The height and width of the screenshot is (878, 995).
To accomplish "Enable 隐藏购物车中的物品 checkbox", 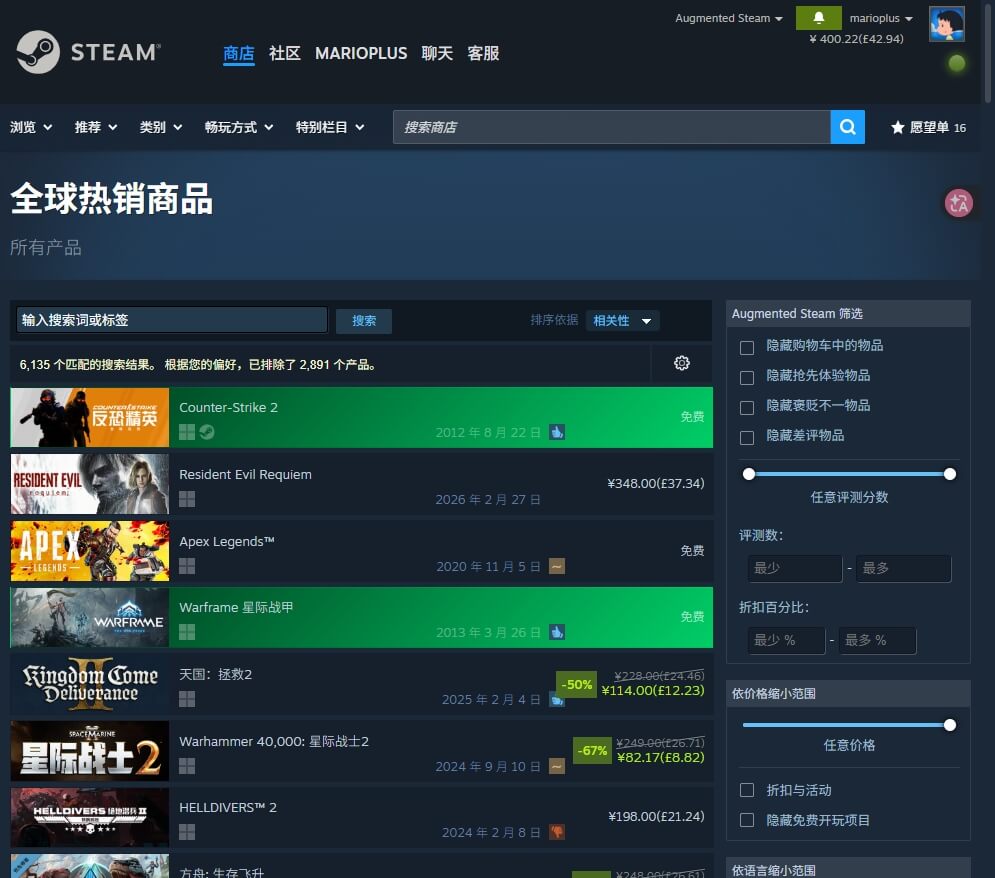I will tap(746, 347).
